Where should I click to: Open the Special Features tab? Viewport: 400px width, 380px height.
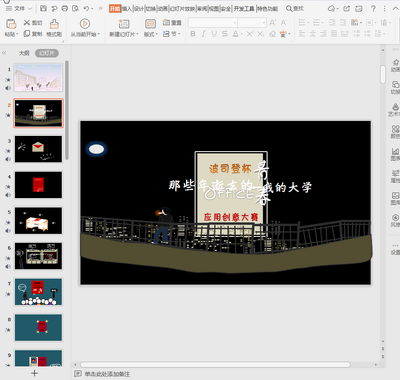pos(267,9)
